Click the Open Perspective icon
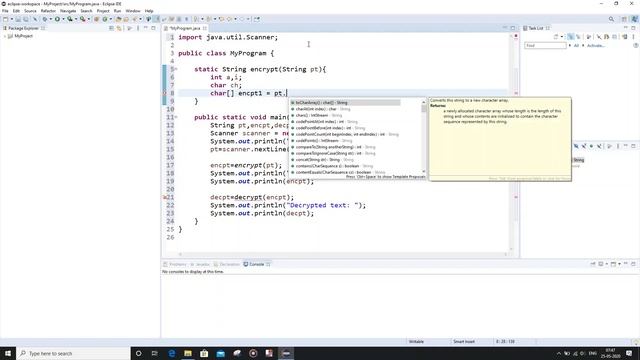Screen dimensions: 640x360 [624, 19]
